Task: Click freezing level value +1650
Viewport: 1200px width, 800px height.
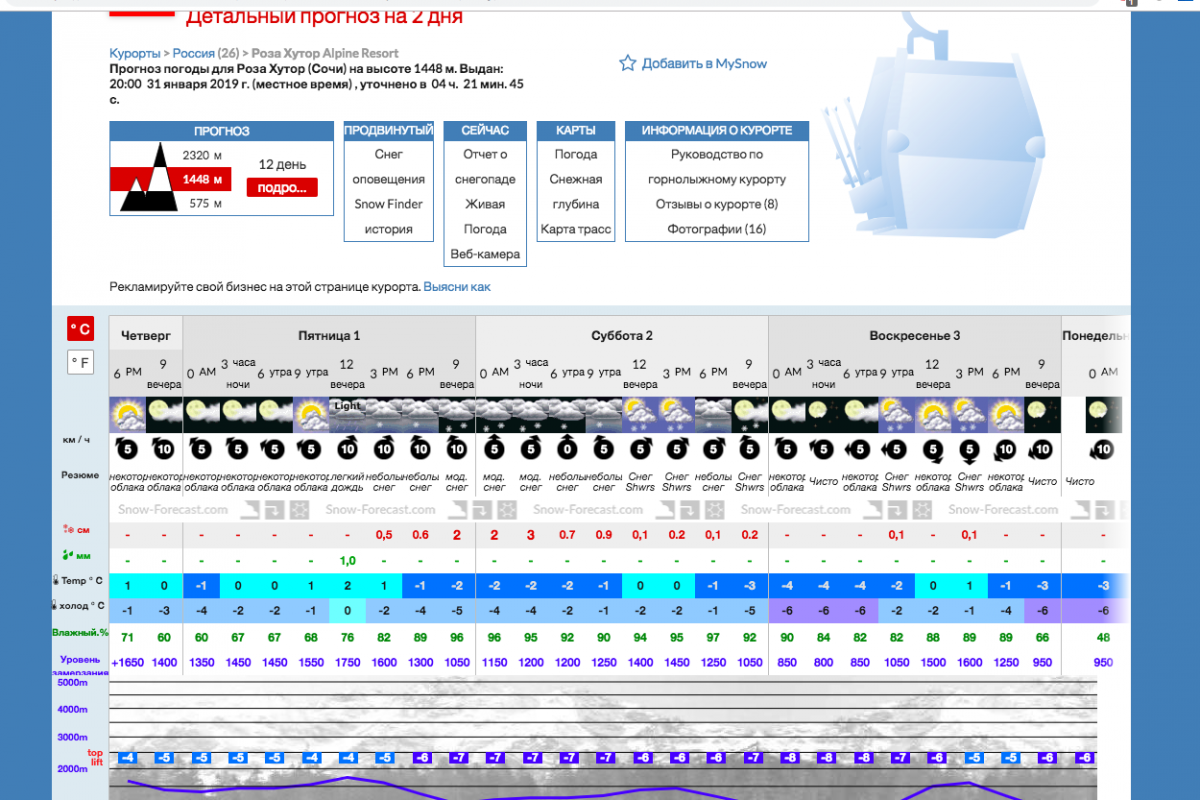Action: tap(128, 662)
